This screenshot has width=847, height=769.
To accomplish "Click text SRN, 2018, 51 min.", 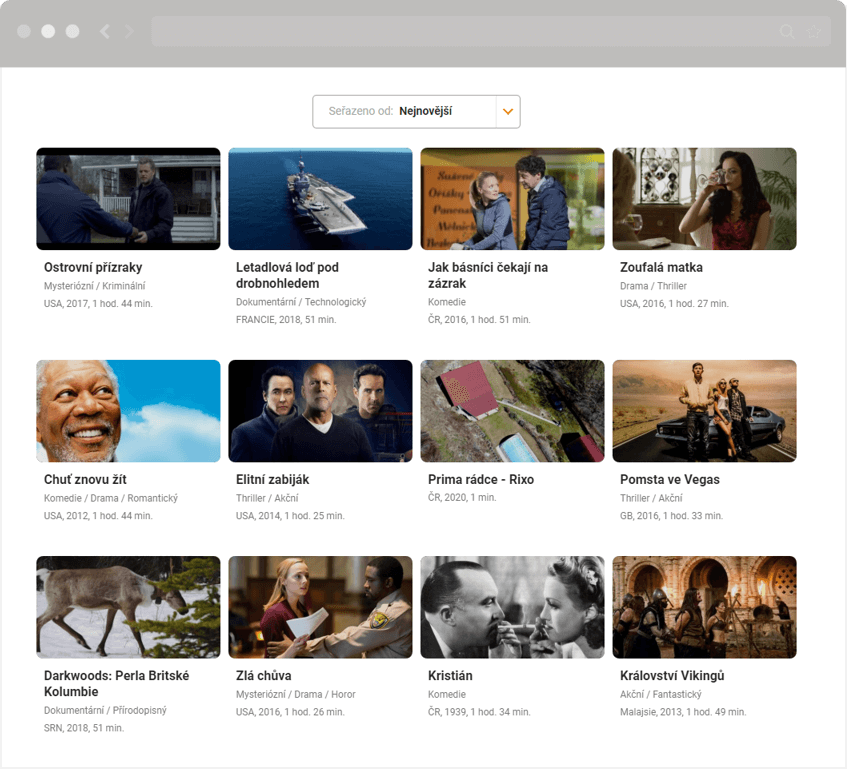I will tap(84, 728).
